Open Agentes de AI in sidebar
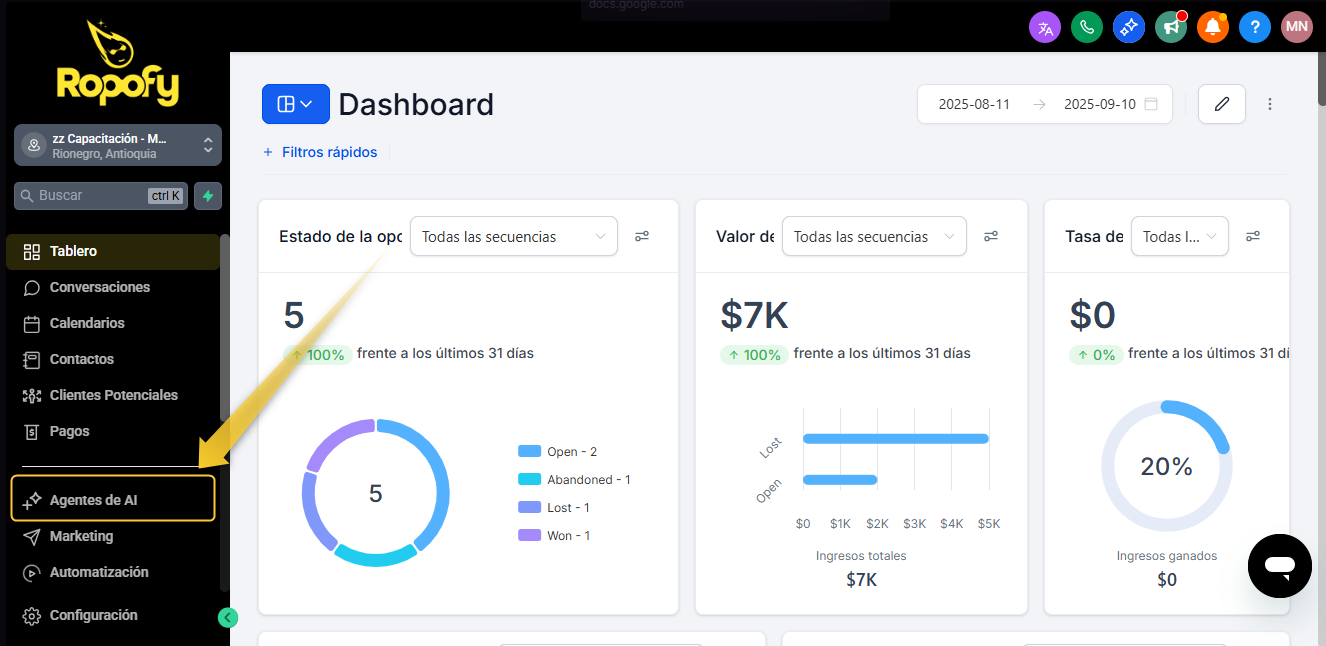 point(113,499)
